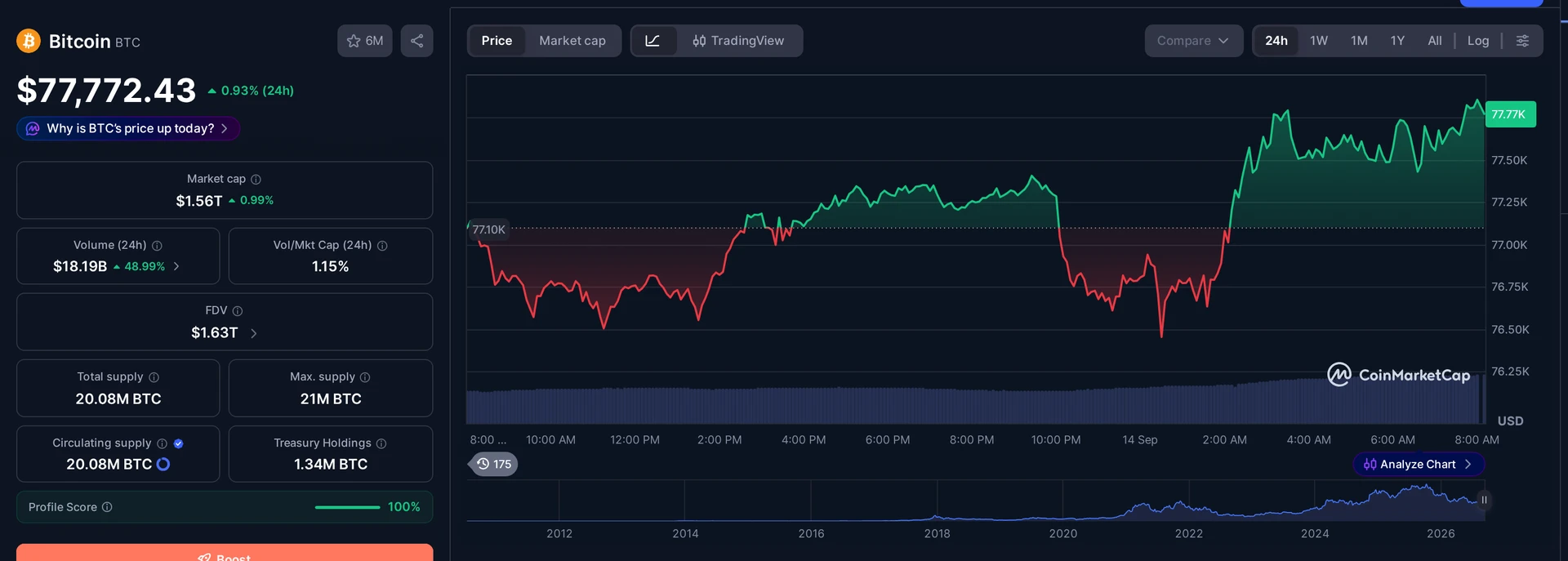Click the 1.15% Vol/Mkt Cap value
This screenshot has height=561, width=1568.
pyautogui.click(x=331, y=266)
